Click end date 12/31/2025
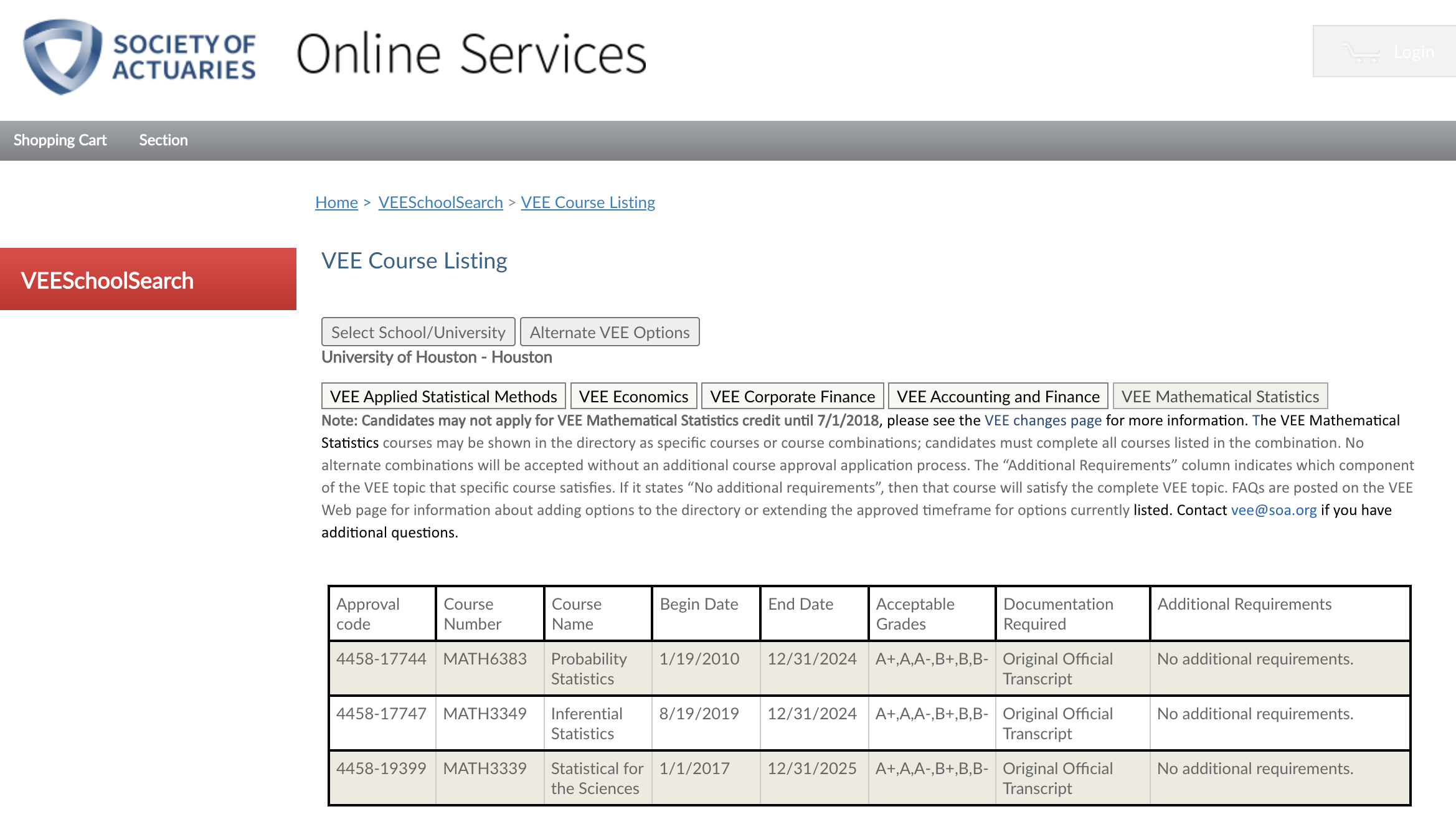The width and height of the screenshot is (1456, 837). (x=812, y=768)
